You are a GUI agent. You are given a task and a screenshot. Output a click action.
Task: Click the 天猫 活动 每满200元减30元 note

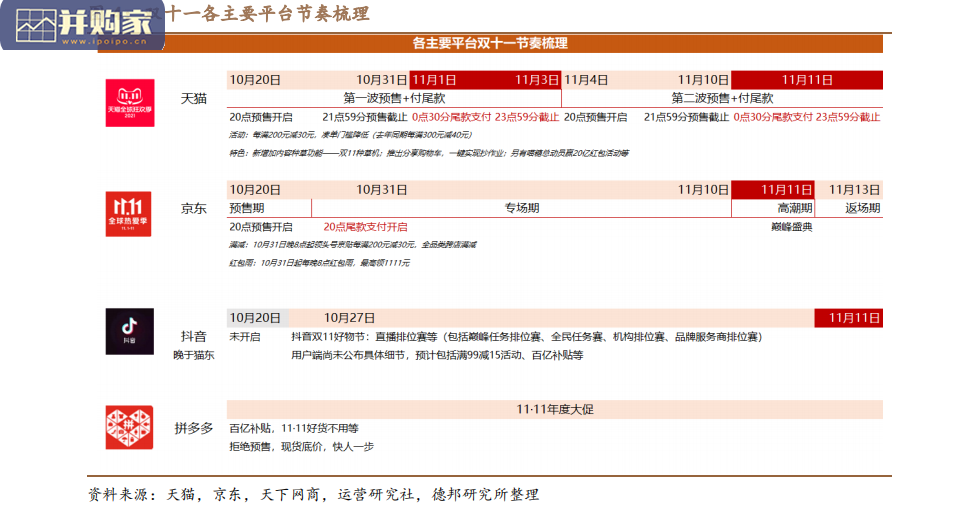(x=350, y=135)
